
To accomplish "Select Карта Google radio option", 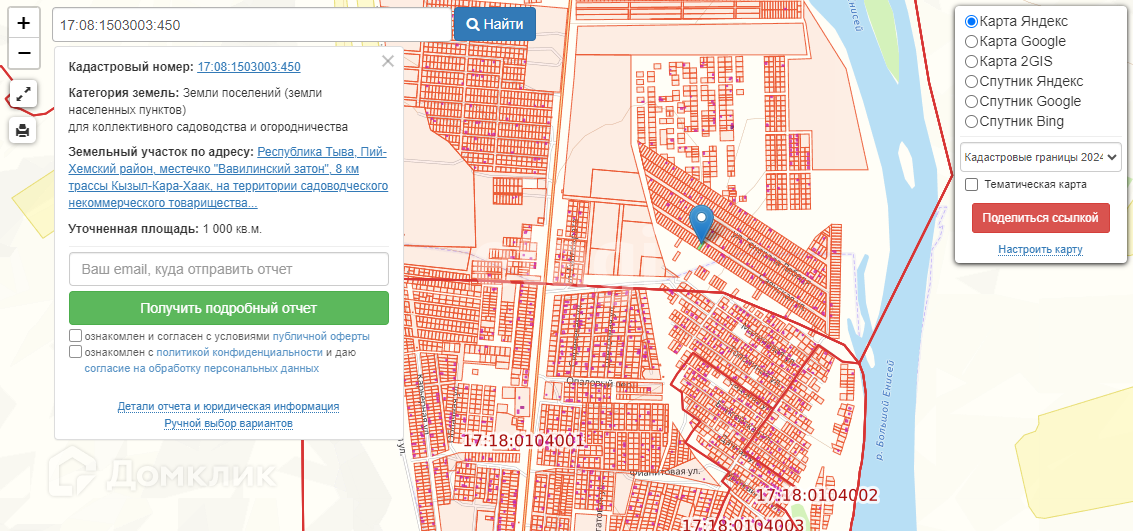I will [x=971, y=42].
